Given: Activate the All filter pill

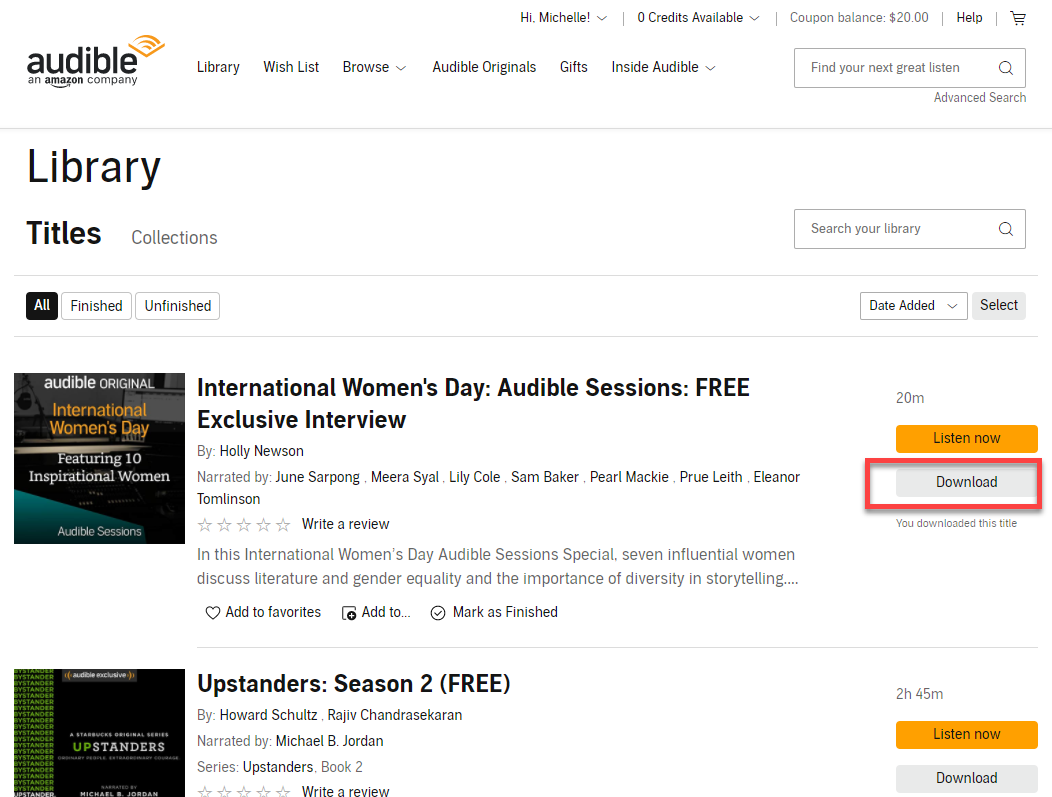Looking at the screenshot, I should [x=41, y=305].
